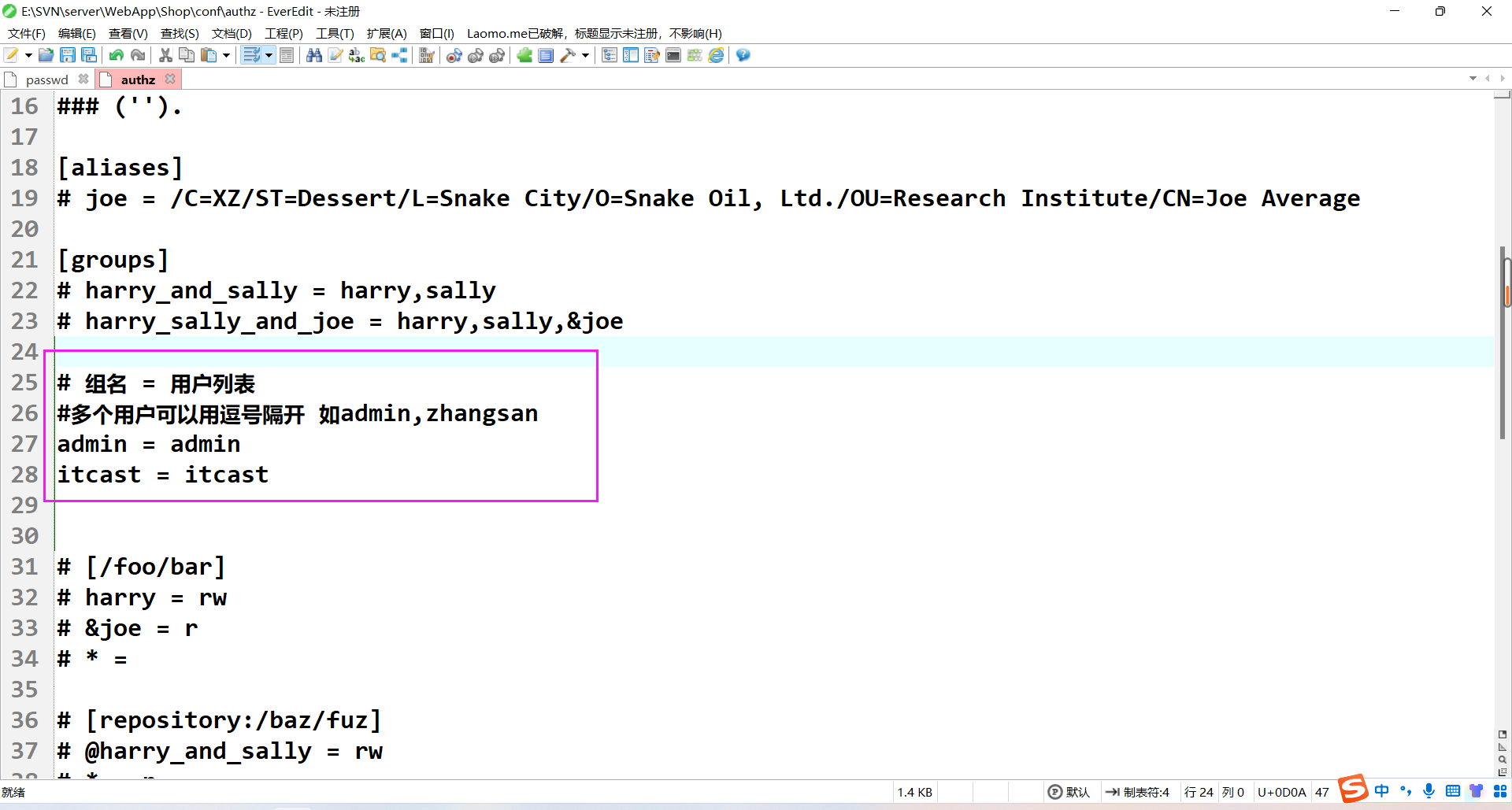Place cursor on [groups] line 21

pos(113,260)
